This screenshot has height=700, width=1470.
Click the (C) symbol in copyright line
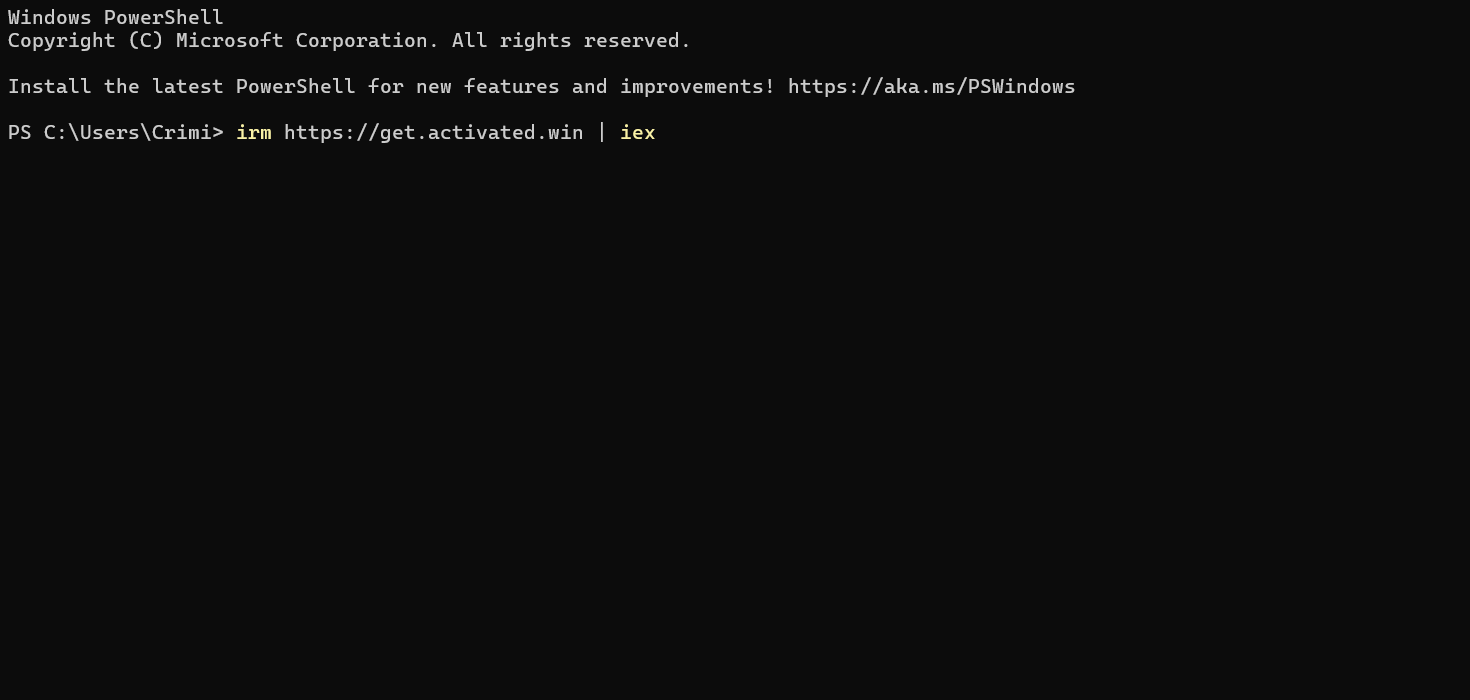pos(146,40)
